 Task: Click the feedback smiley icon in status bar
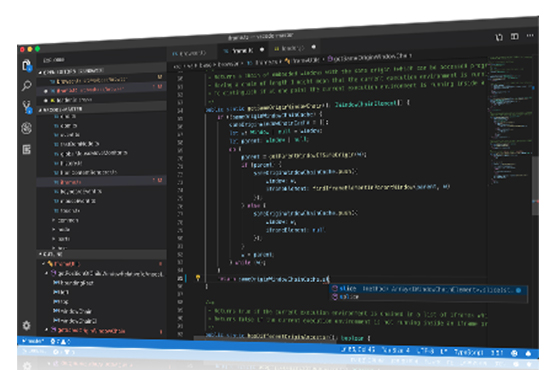pos(514,353)
